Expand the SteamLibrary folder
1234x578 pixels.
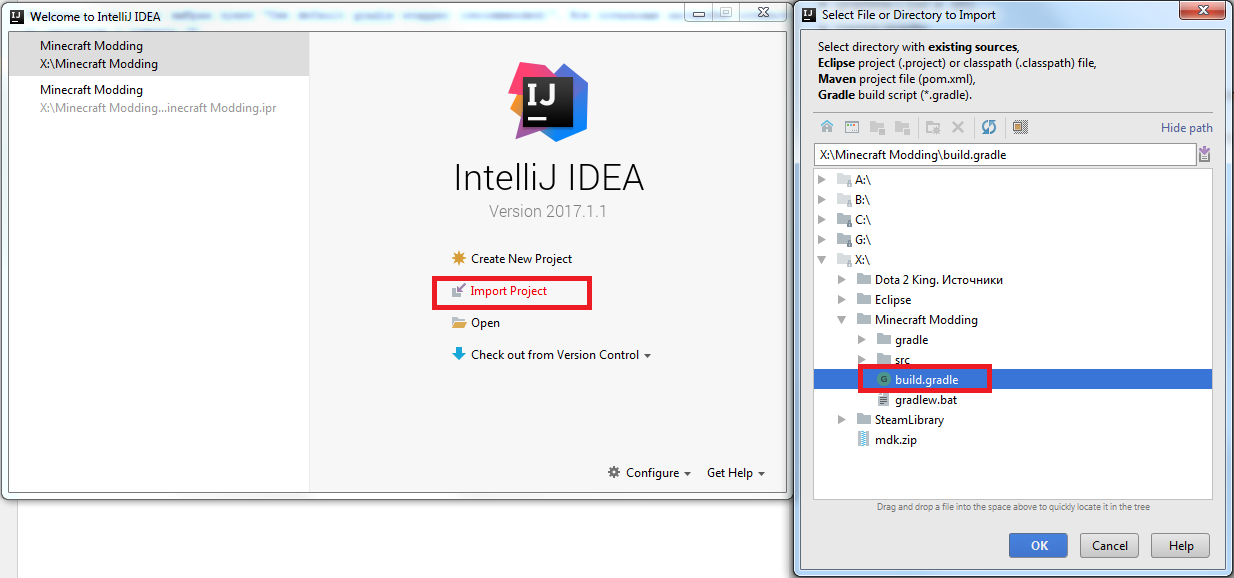(842, 420)
